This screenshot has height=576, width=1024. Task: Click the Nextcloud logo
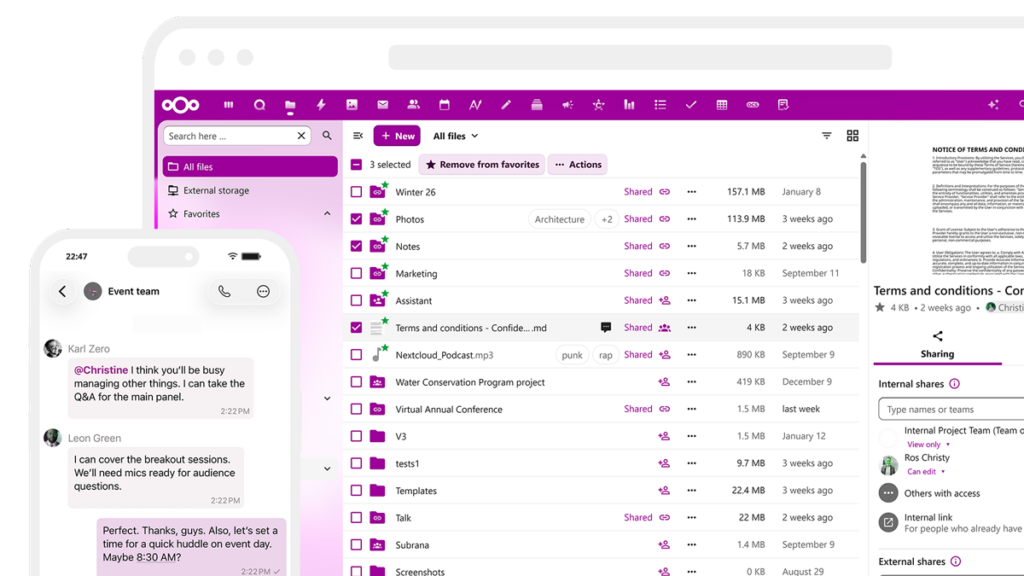coord(181,105)
